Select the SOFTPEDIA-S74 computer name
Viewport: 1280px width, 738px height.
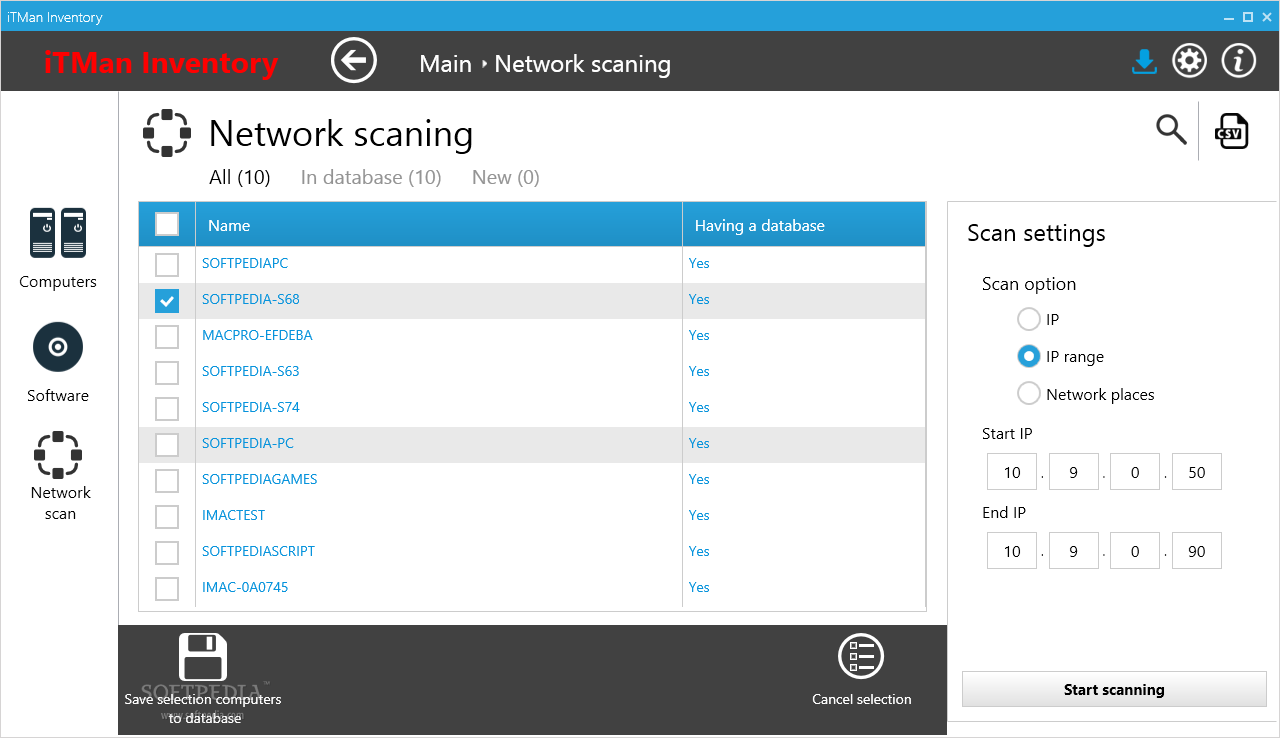(x=251, y=407)
